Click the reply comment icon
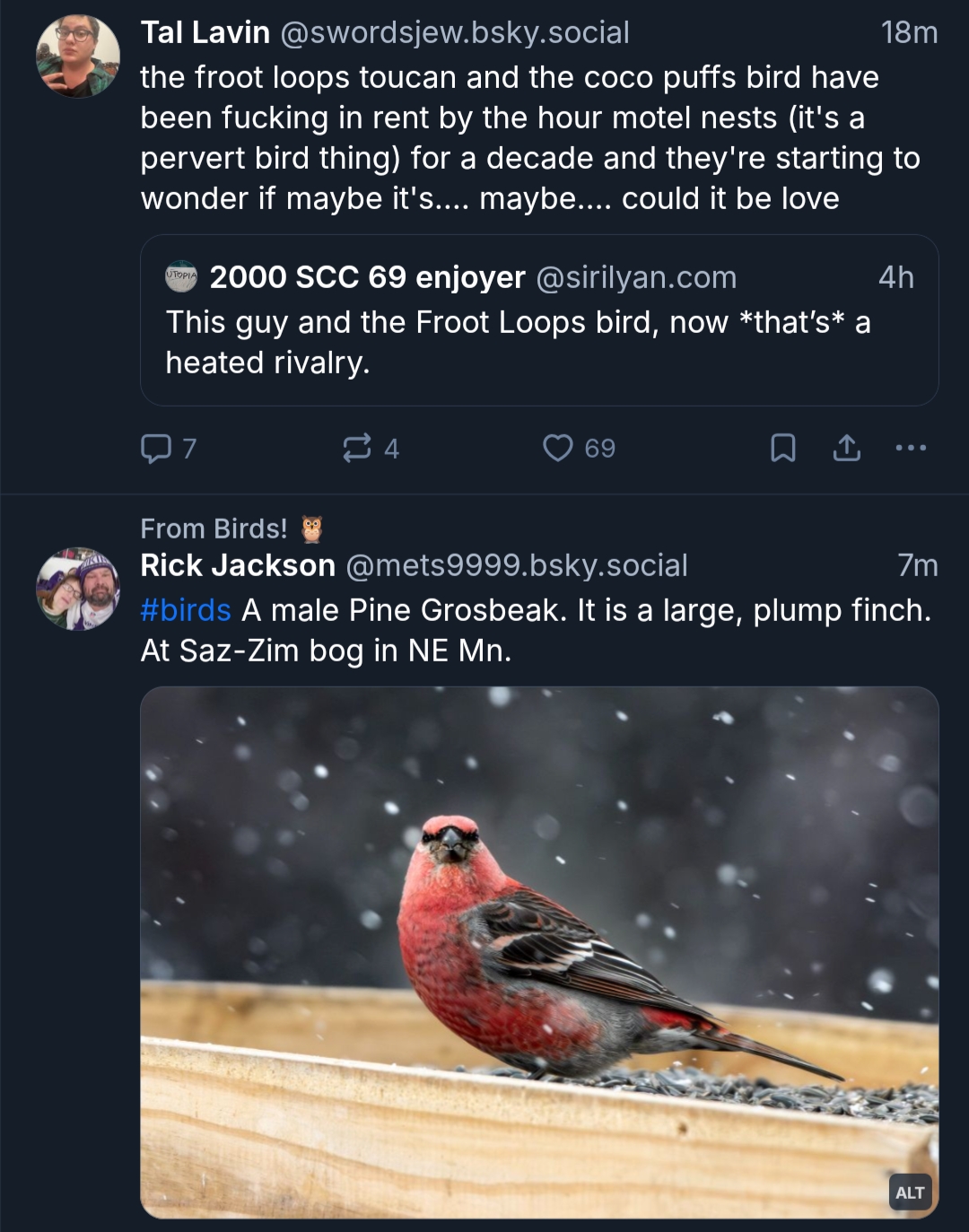969x1232 pixels. 156,448
